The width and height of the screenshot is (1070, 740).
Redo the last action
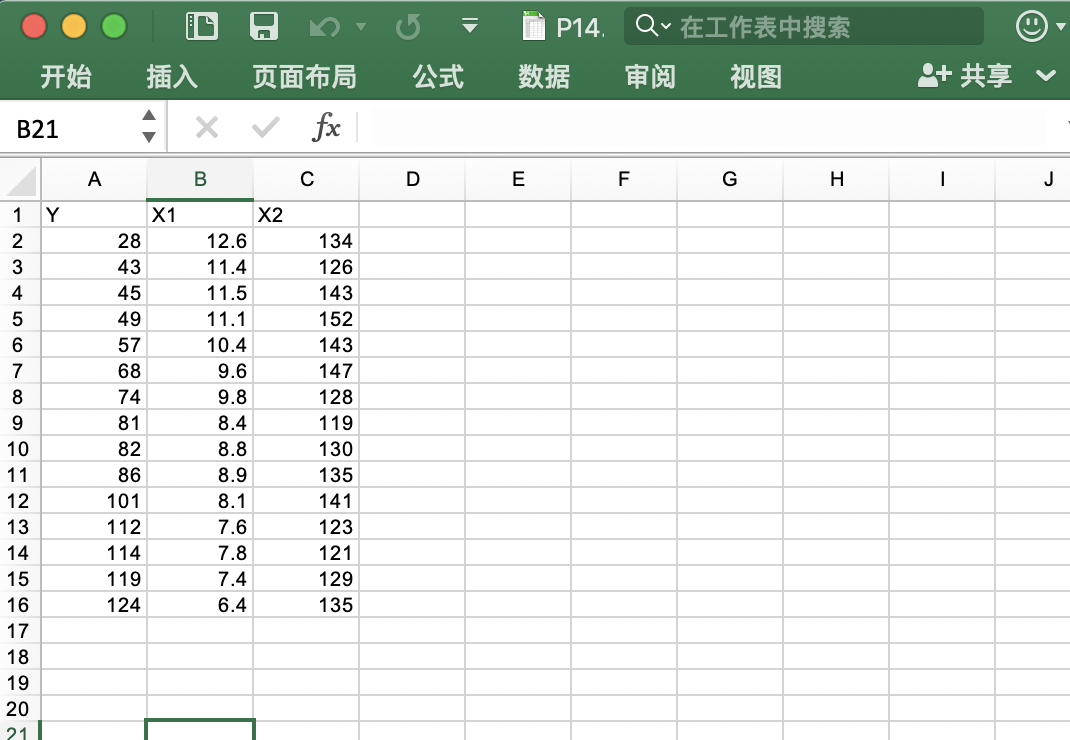pyautogui.click(x=408, y=27)
